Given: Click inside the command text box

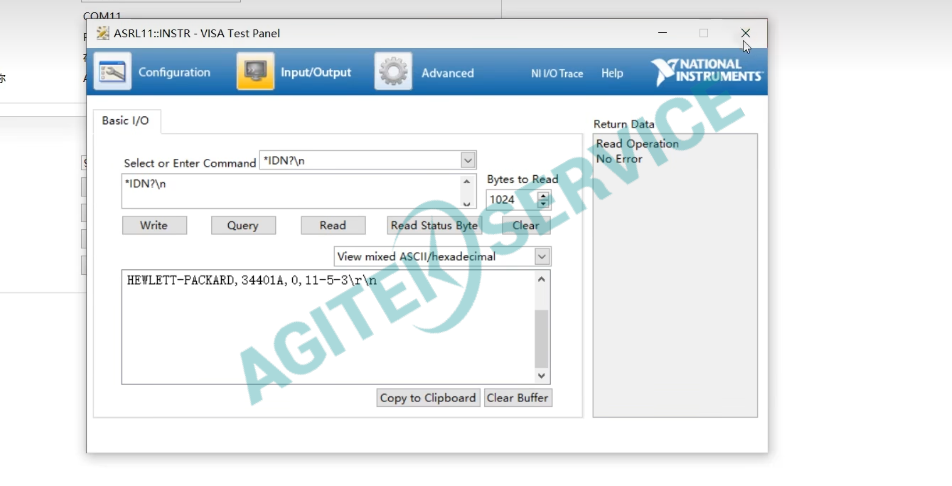Looking at the screenshot, I should (291, 191).
